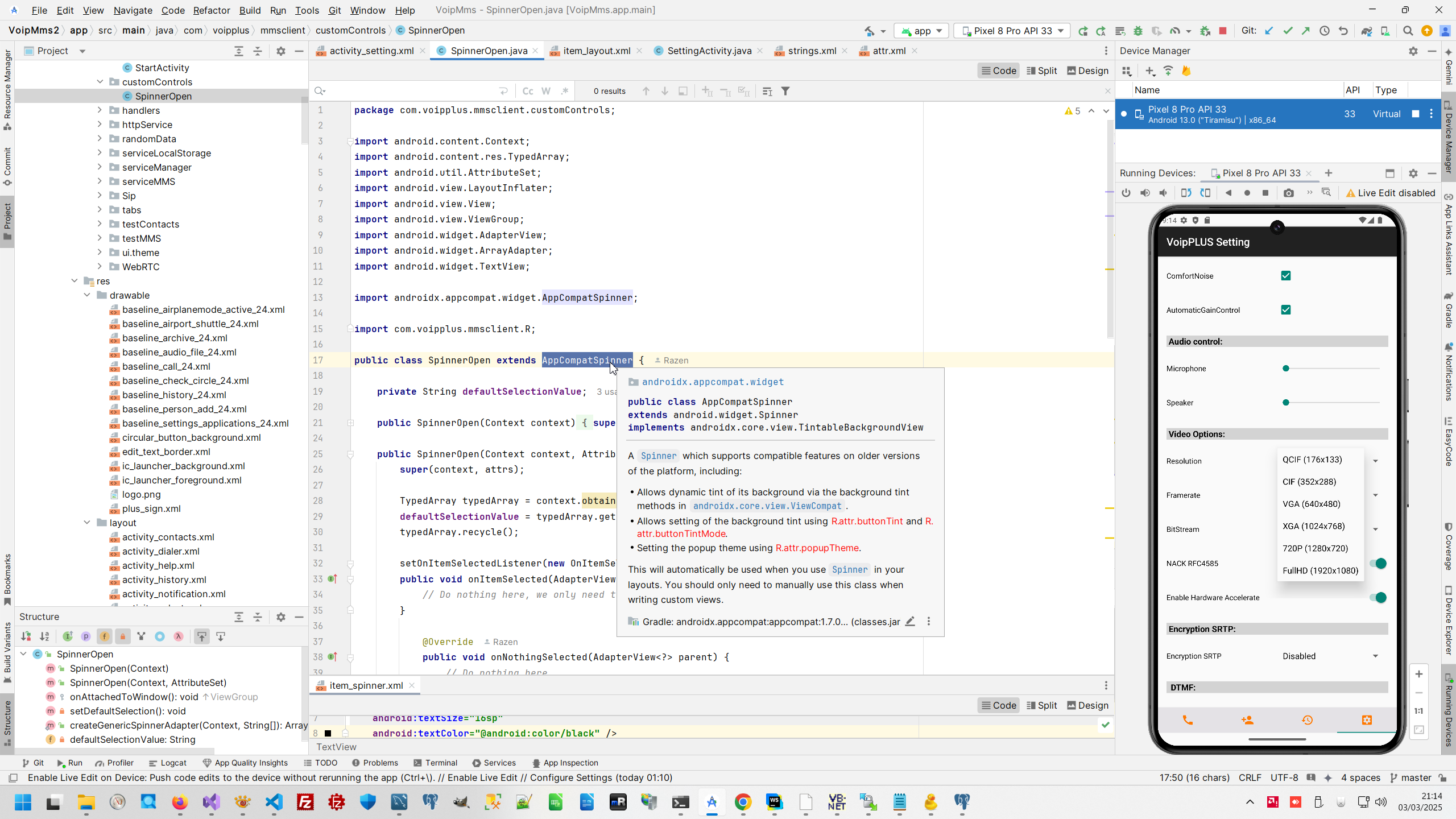The width and height of the screenshot is (1456, 819).
Task: Toggle the NACK RFC4585 switch off
Action: tap(1378, 564)
